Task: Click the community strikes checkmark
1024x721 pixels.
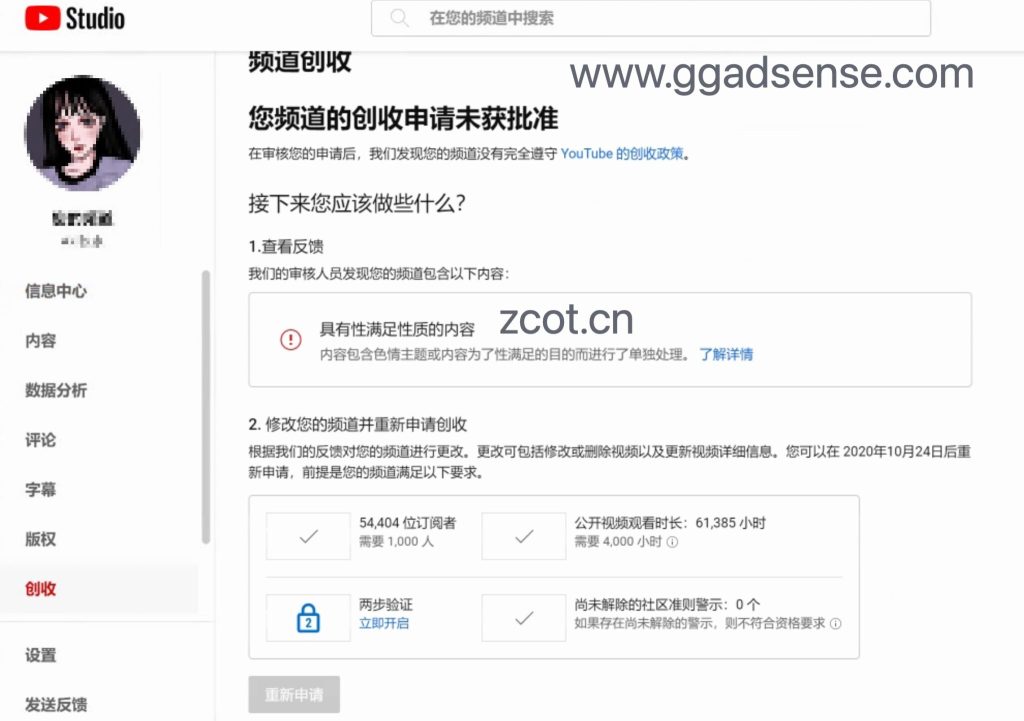Action: point(524,618)
